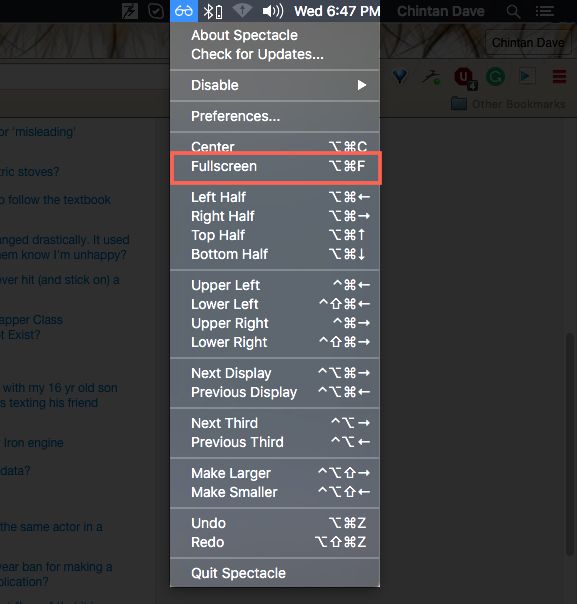Select About Spectacle

275,35
